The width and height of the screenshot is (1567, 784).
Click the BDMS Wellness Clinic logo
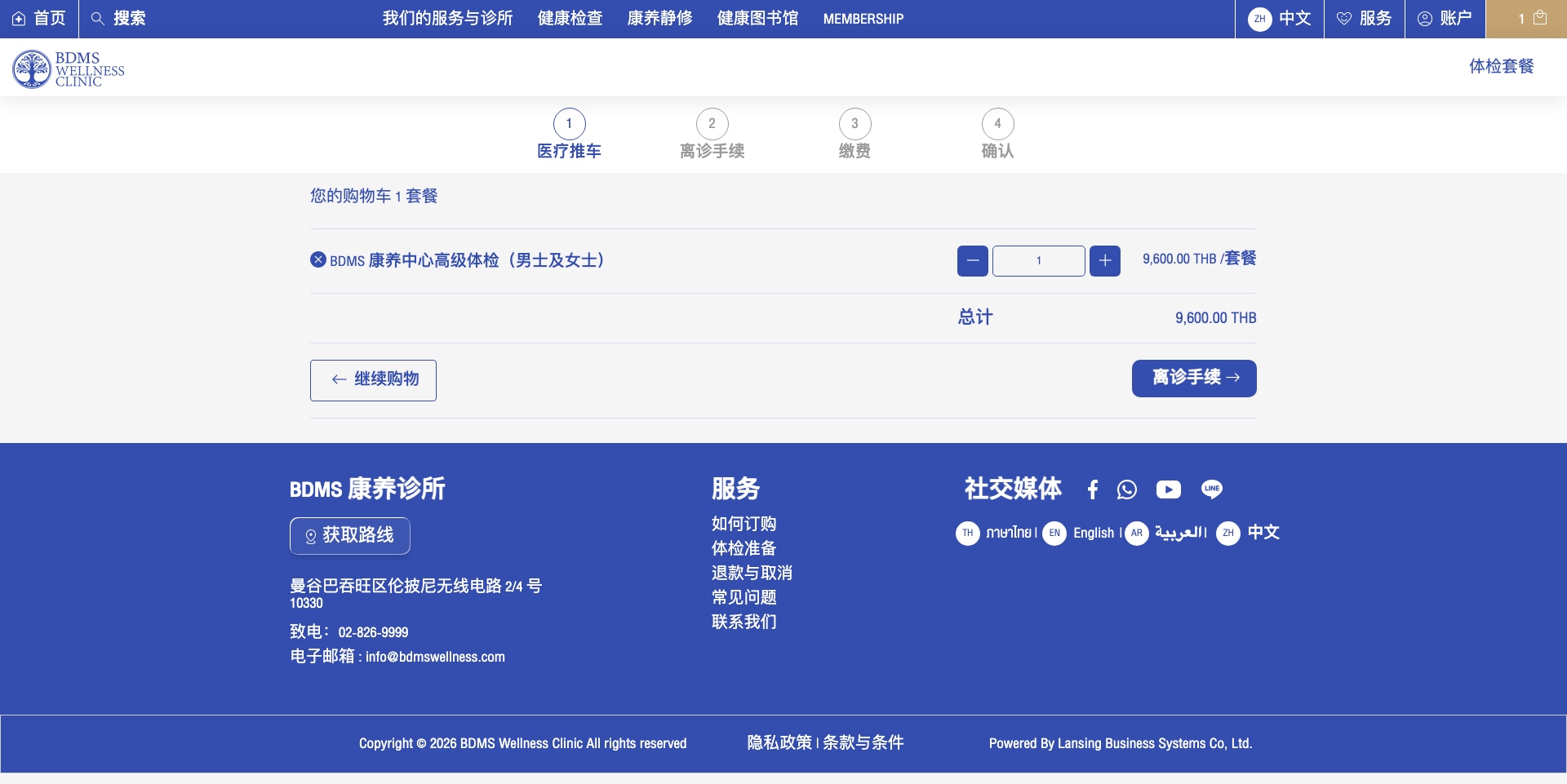(x=69, y=69)
